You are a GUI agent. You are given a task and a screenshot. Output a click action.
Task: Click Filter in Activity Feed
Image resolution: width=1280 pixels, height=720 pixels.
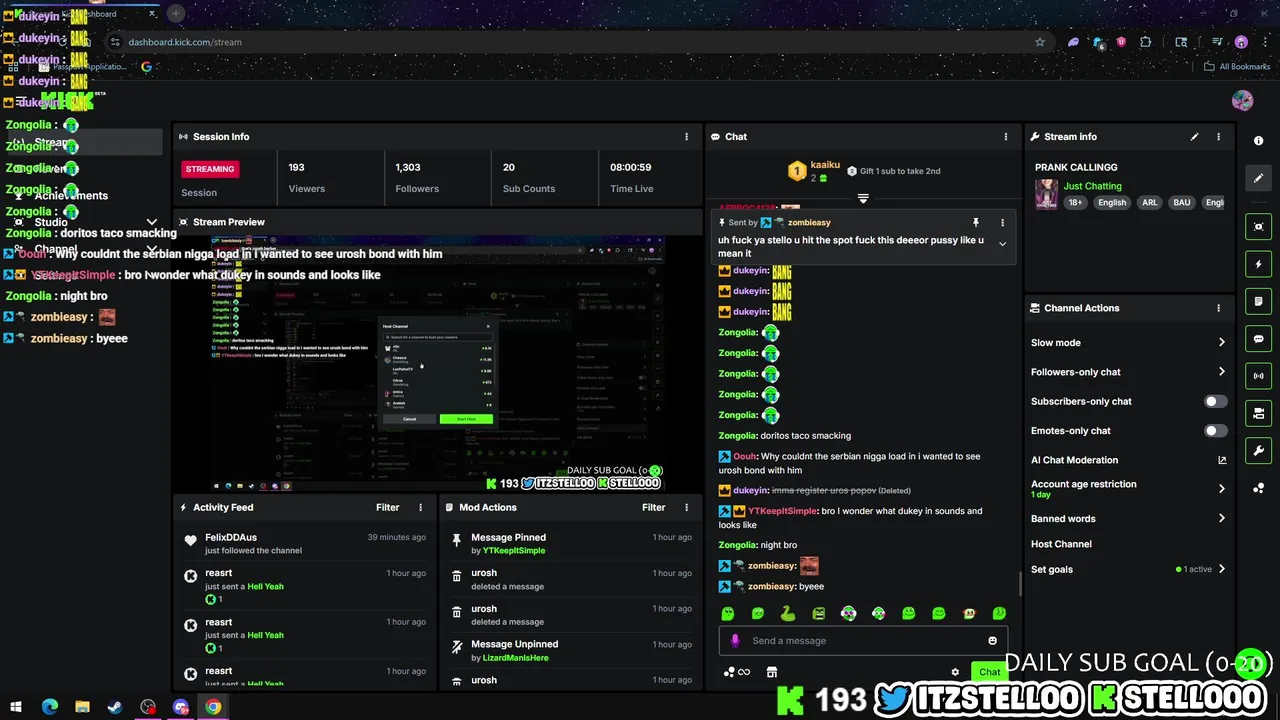[x=388, y=508]
